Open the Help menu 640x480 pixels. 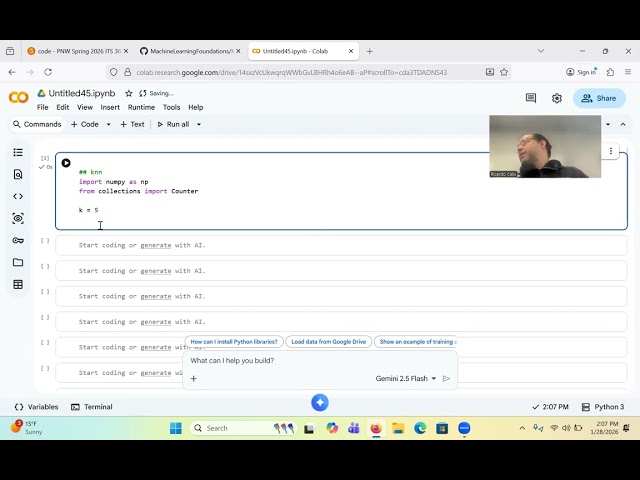[196, 107]
